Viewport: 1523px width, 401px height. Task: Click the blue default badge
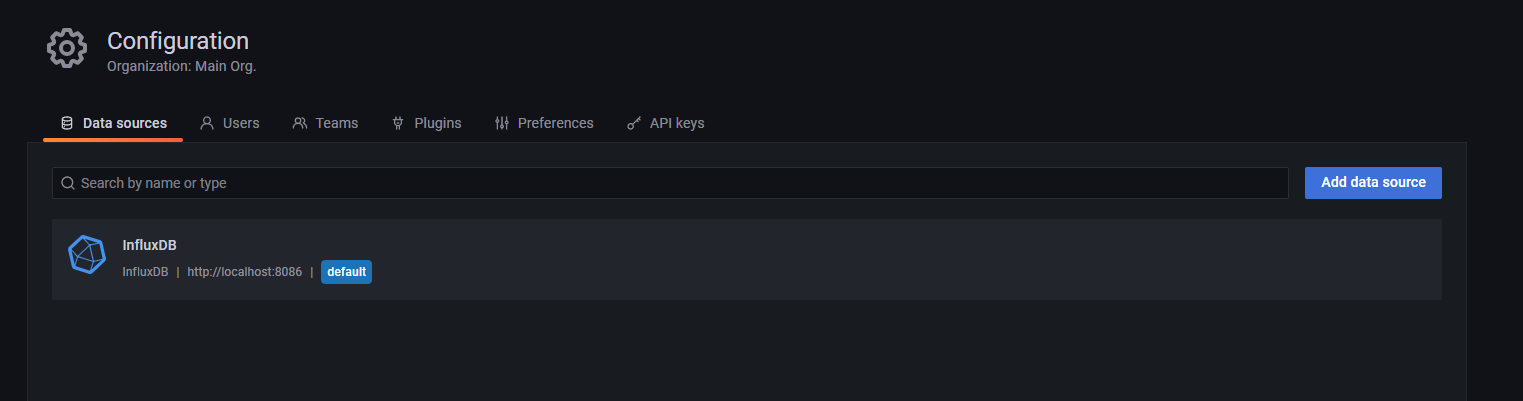(346, 272)
